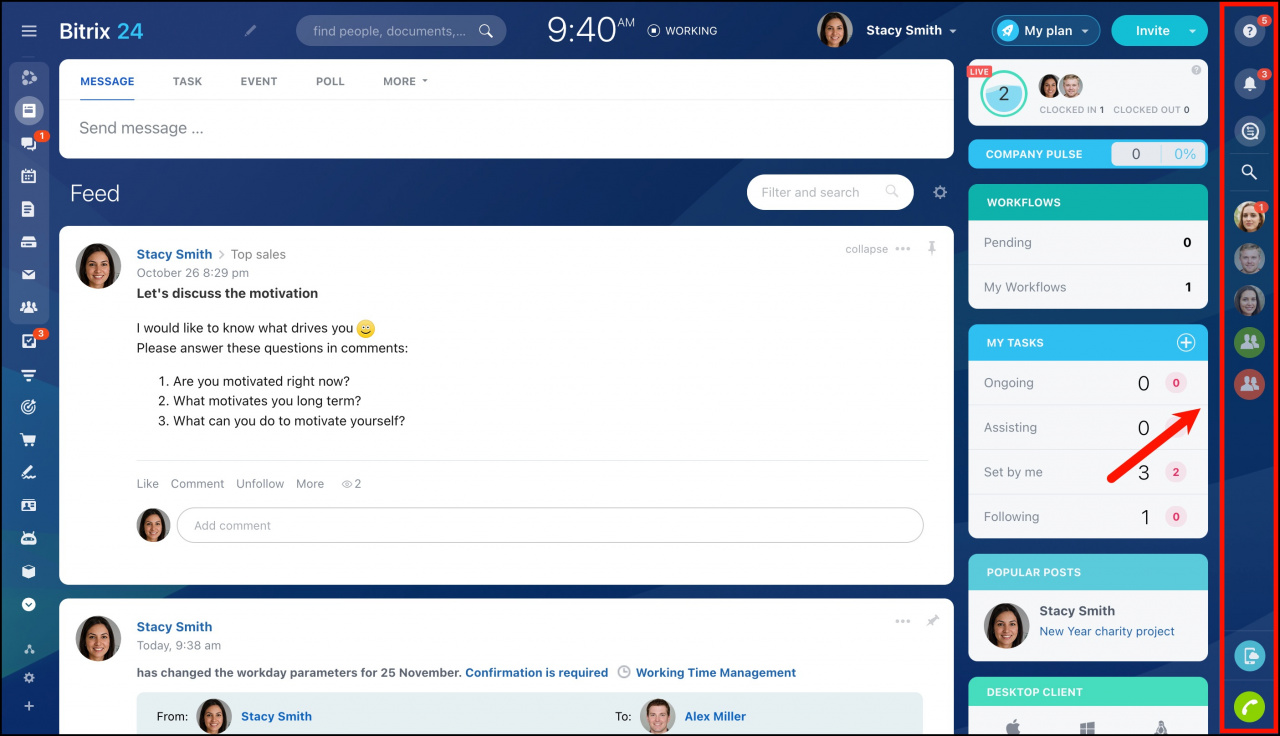Expand the Invite button dropdown arrow

(x=1192, y=31)
